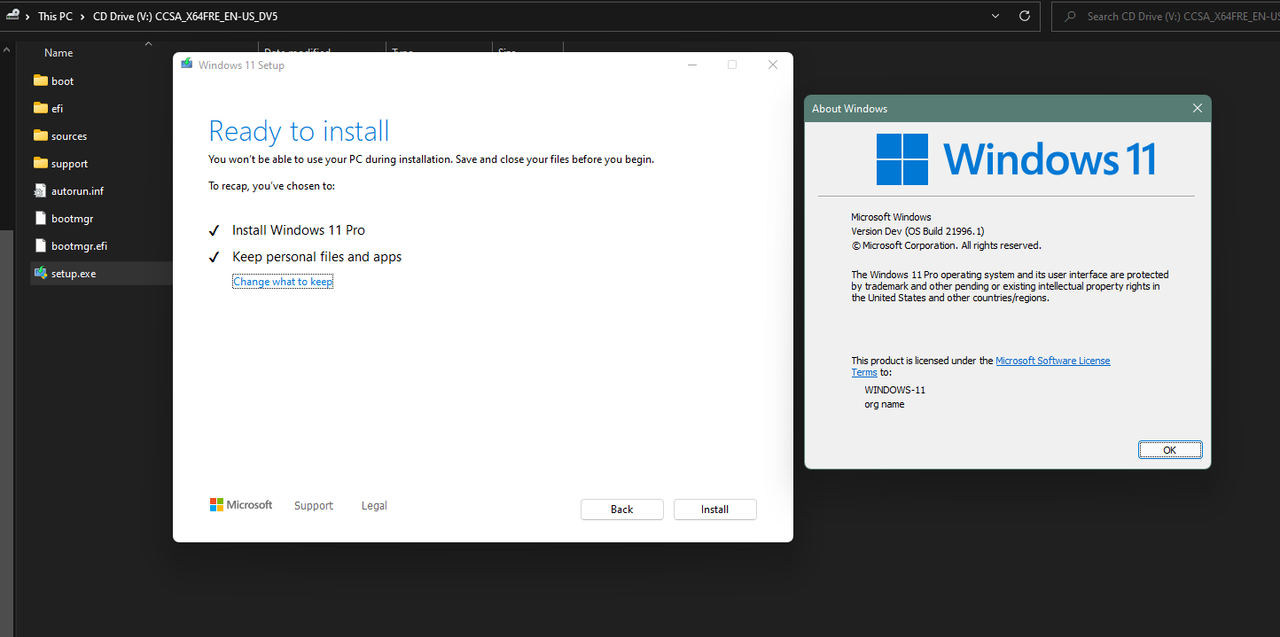This screenshot has height=637, width=1280.
Task: Click This PC in the address breadcrumb
Action: point(55,16)
